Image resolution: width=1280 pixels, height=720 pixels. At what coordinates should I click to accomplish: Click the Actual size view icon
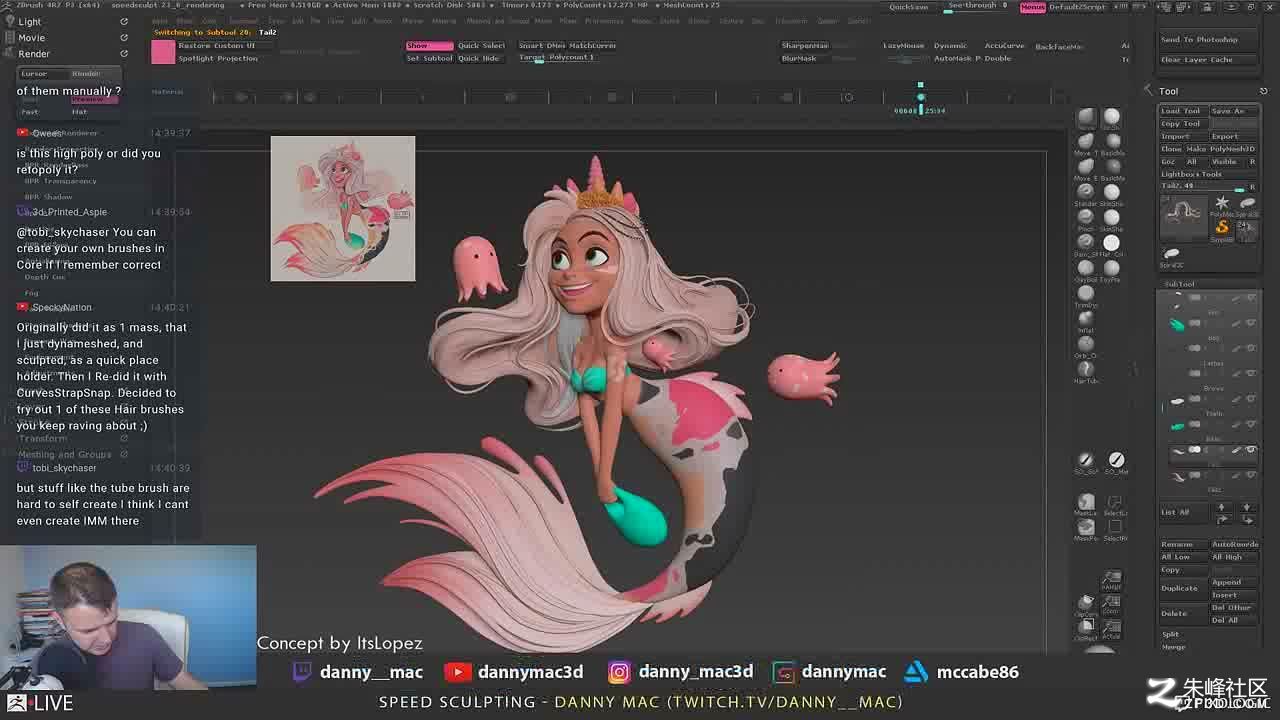coord(1112,627)
